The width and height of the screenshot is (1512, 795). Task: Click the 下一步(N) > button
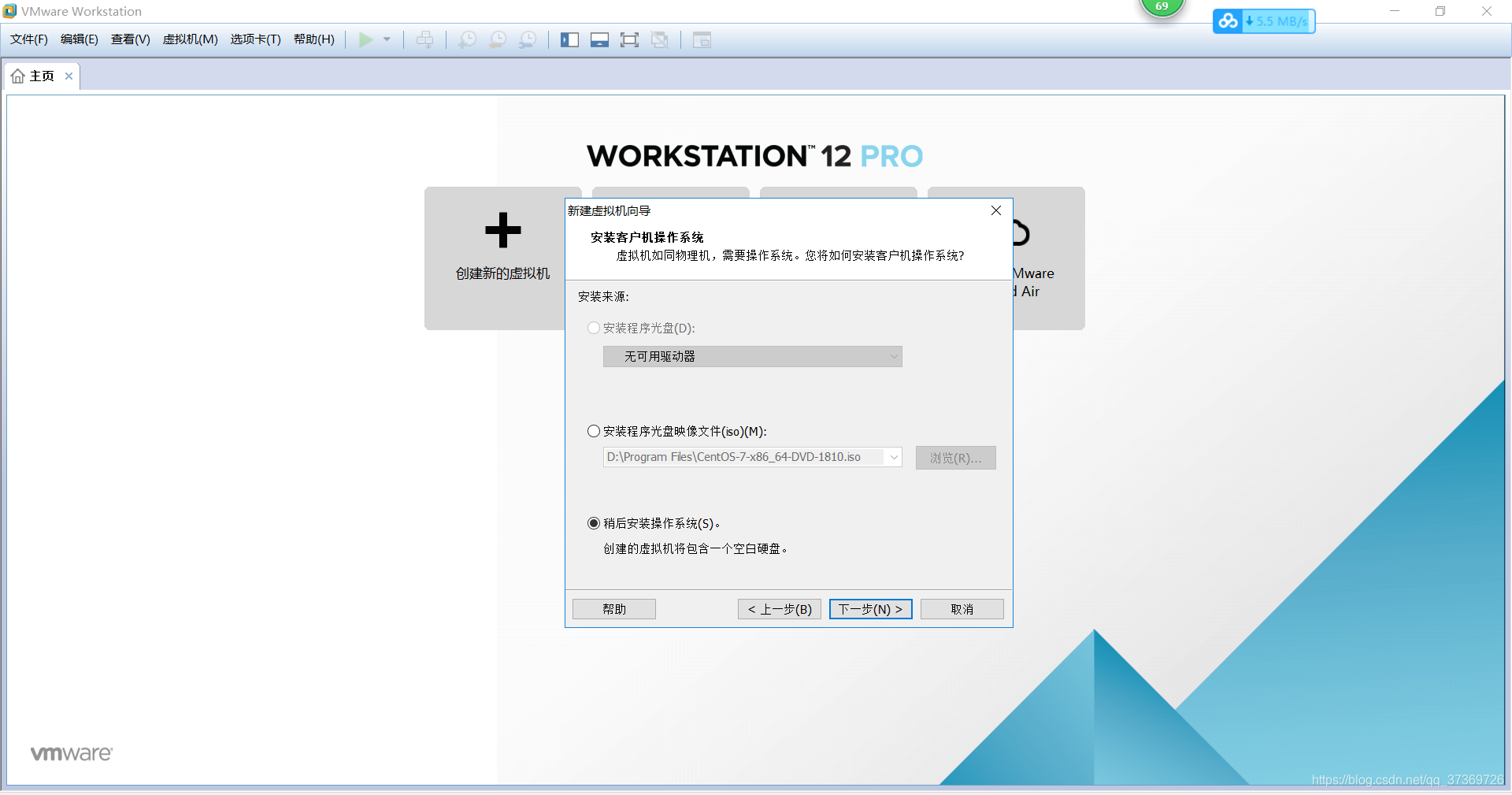point(871,609)
